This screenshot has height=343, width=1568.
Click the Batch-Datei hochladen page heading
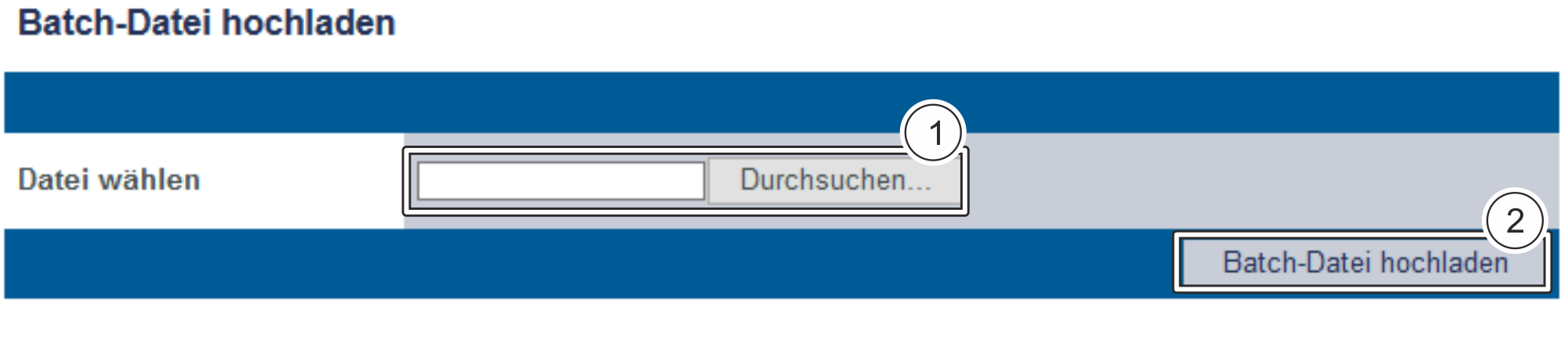pos(207,23)
